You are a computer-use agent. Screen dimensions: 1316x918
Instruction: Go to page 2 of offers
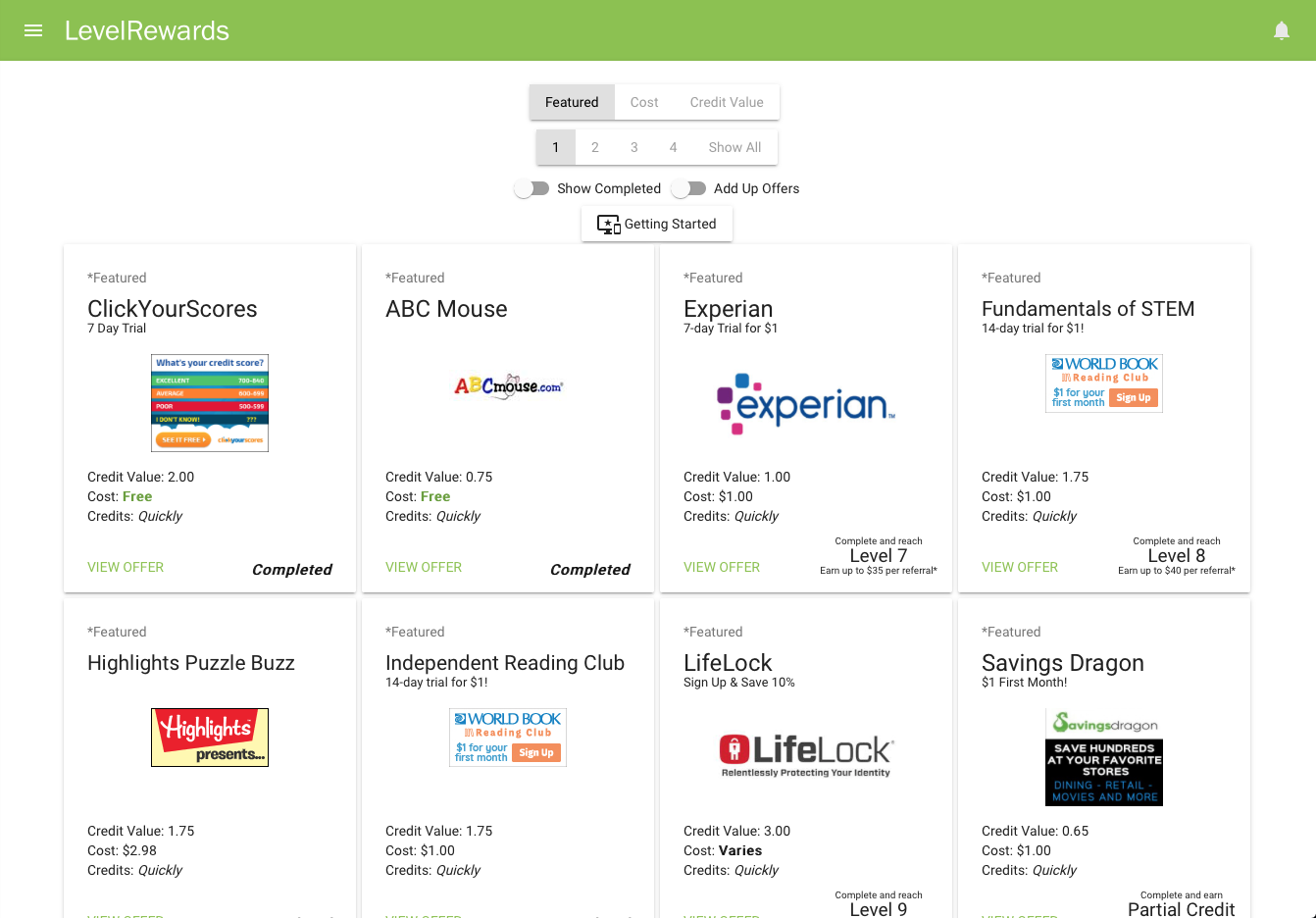click(x=595, y=147)
